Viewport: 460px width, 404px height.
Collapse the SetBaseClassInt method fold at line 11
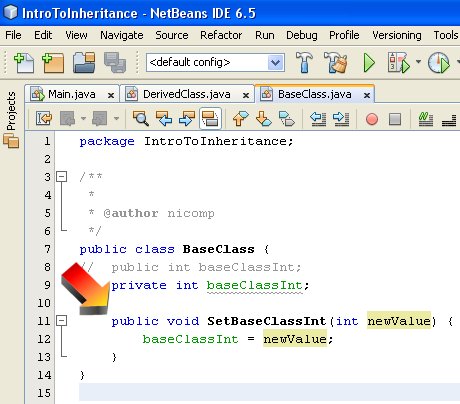[x=61, y=320]
